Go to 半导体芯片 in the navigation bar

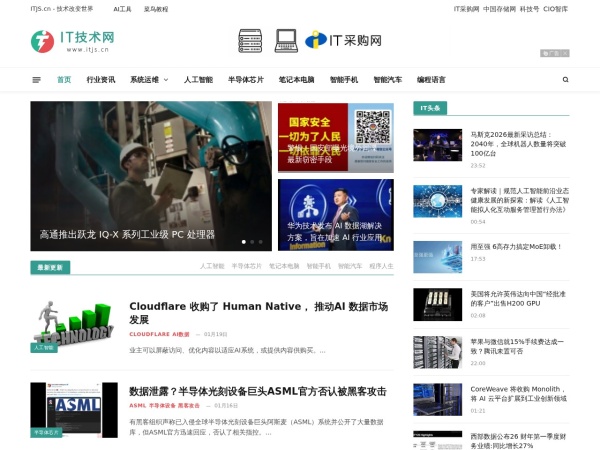[x=245, y=80]
